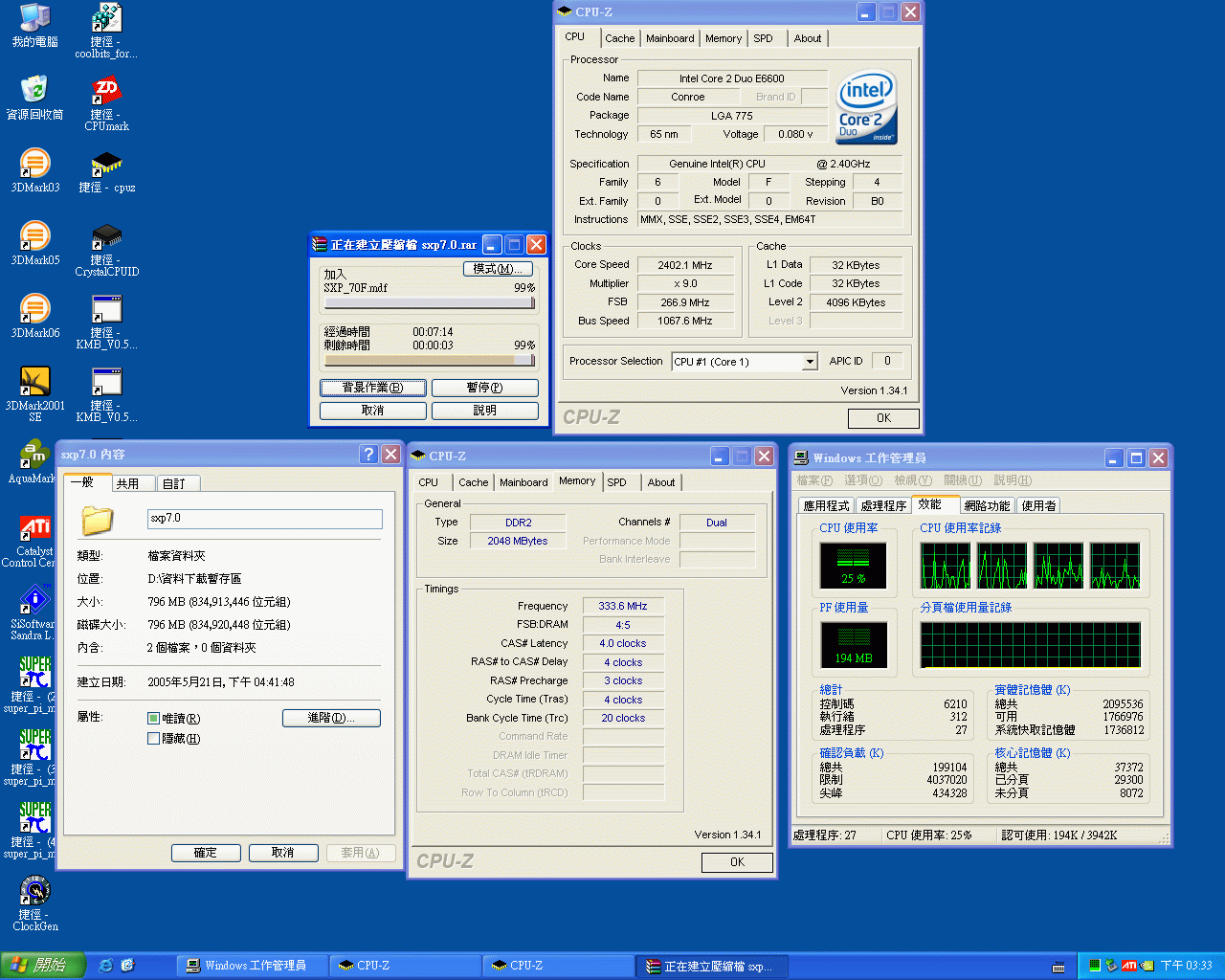Open the coolbits shortcut icon
Image resolution: width=1225 pixels, height=980 pixels.
106,32
